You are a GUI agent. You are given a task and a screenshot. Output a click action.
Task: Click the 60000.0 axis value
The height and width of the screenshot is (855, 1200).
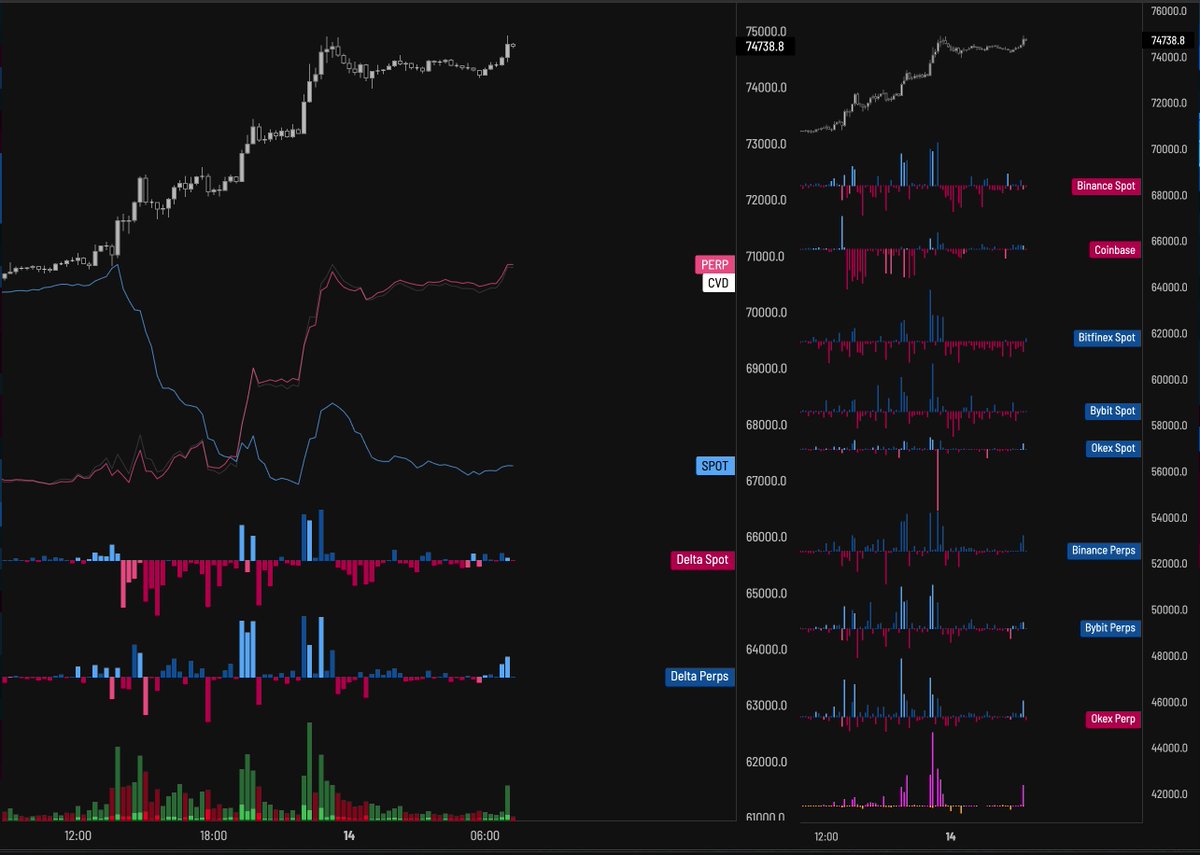[1171, 380]
